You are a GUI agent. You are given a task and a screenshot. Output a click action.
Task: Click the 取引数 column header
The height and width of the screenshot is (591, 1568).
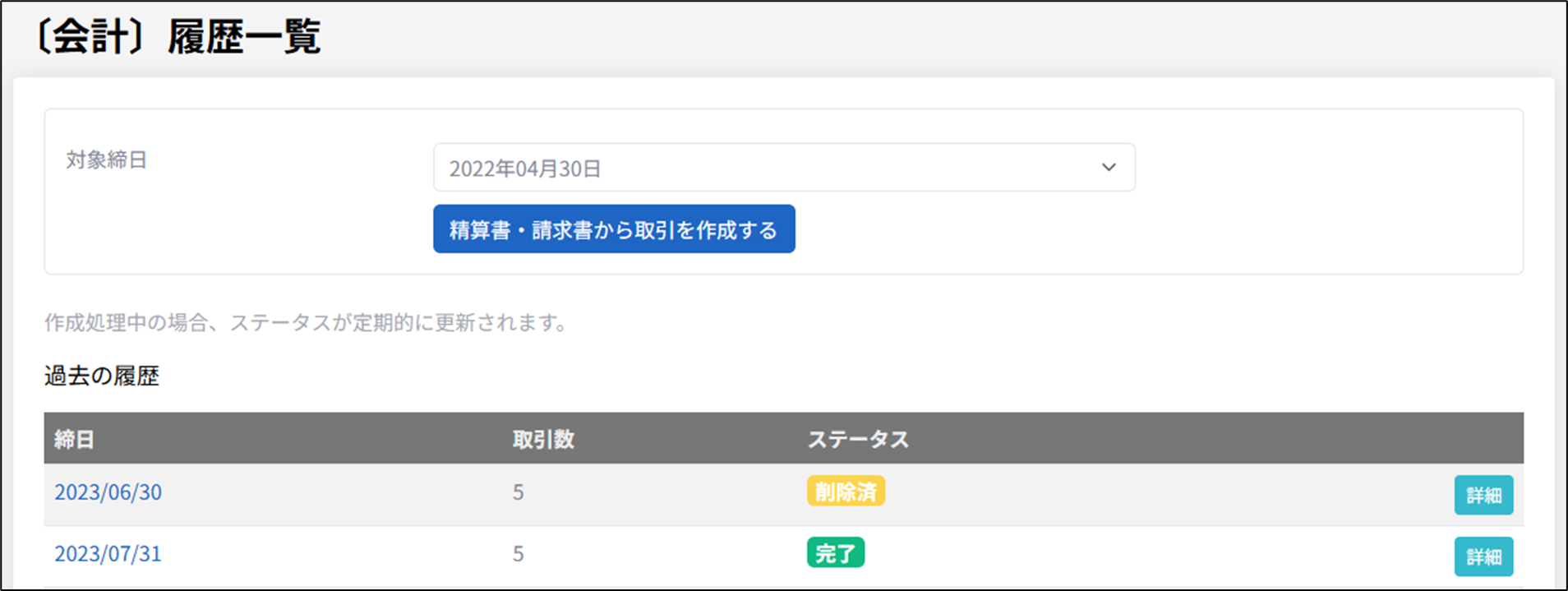(x=543, y=439)
